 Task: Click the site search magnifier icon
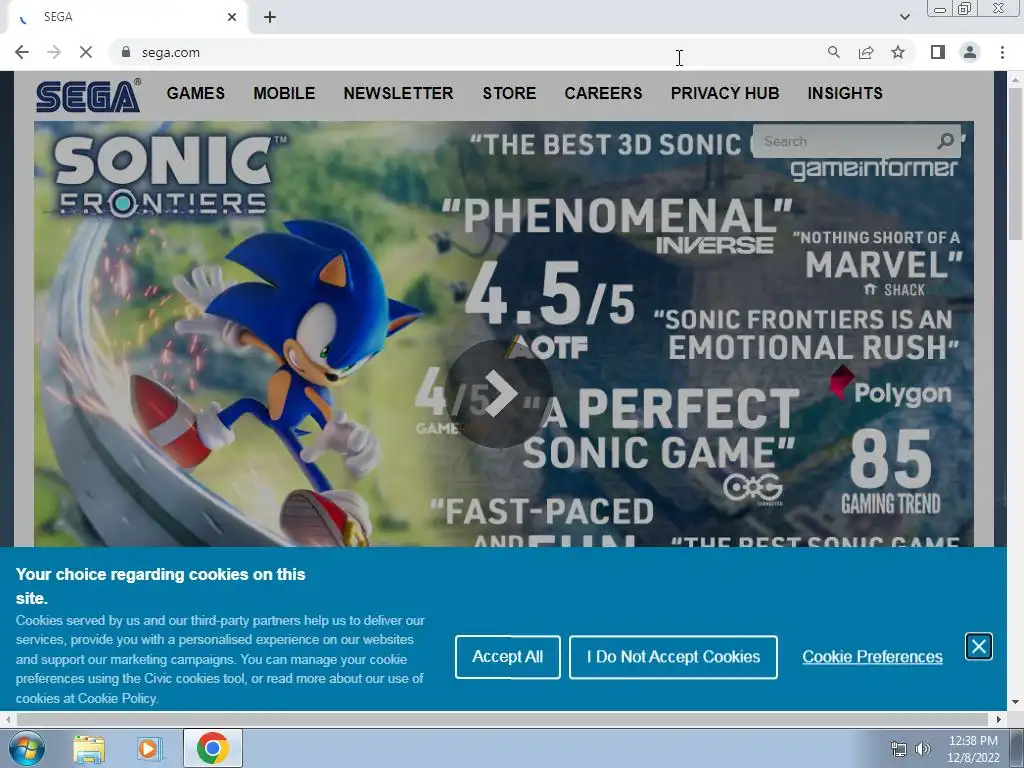click(946, 141)
